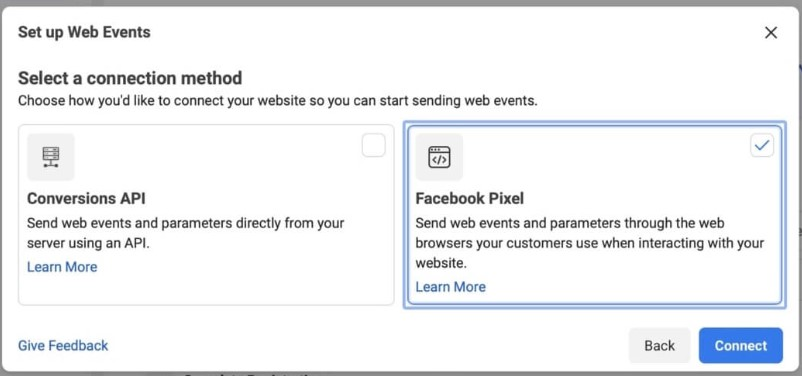Click the Conversions API description paragraph
802x376 pixels.
tap(186, 233)
